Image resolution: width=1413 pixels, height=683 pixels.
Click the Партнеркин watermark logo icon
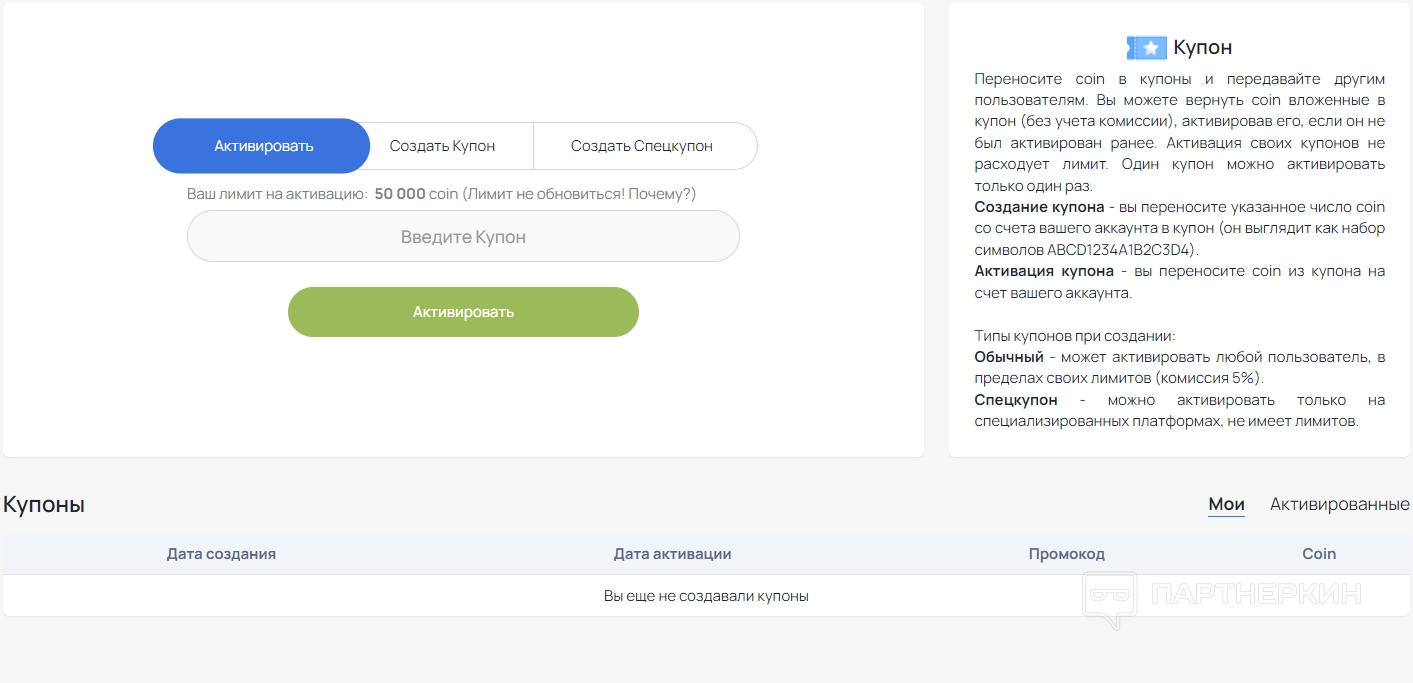(x=1110, y=599)
